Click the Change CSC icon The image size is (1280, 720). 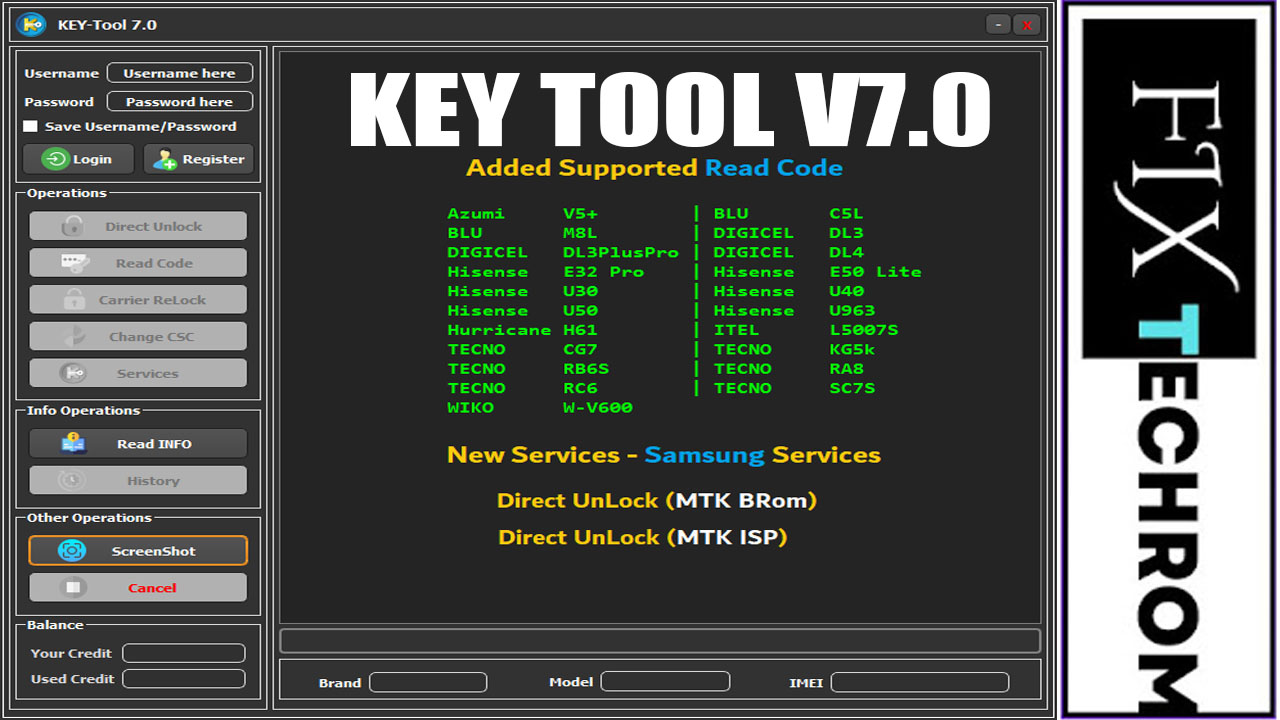click(74, 336)
